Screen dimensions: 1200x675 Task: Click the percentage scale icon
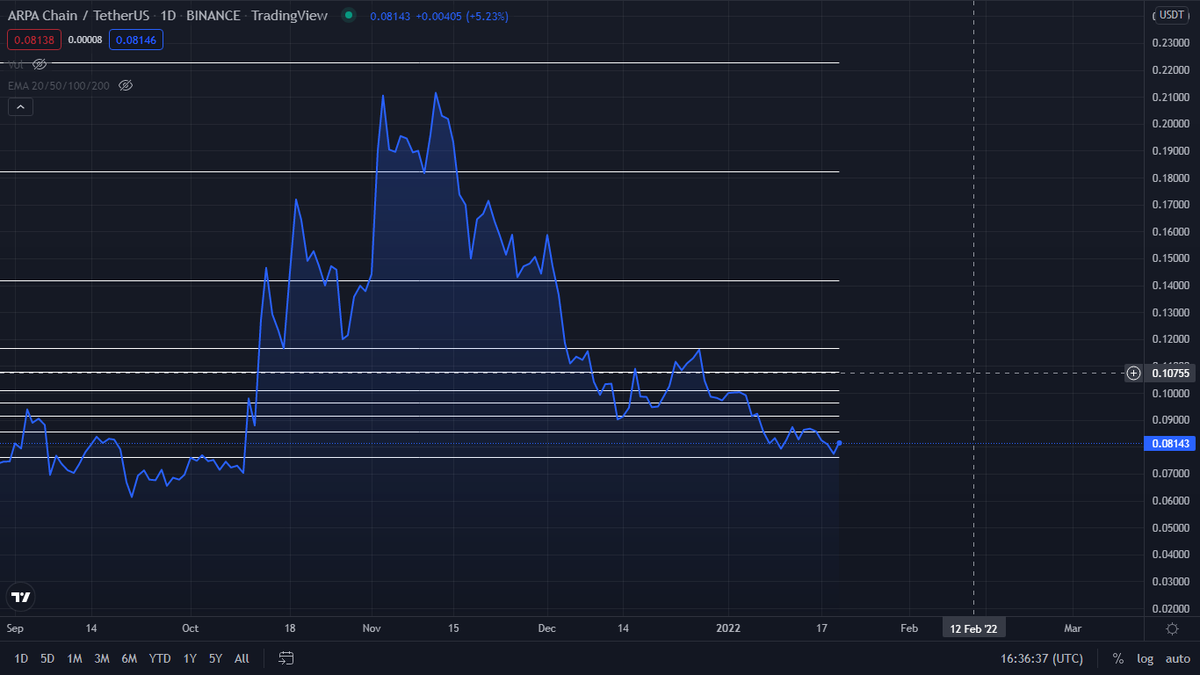(x=1118, y=658)
